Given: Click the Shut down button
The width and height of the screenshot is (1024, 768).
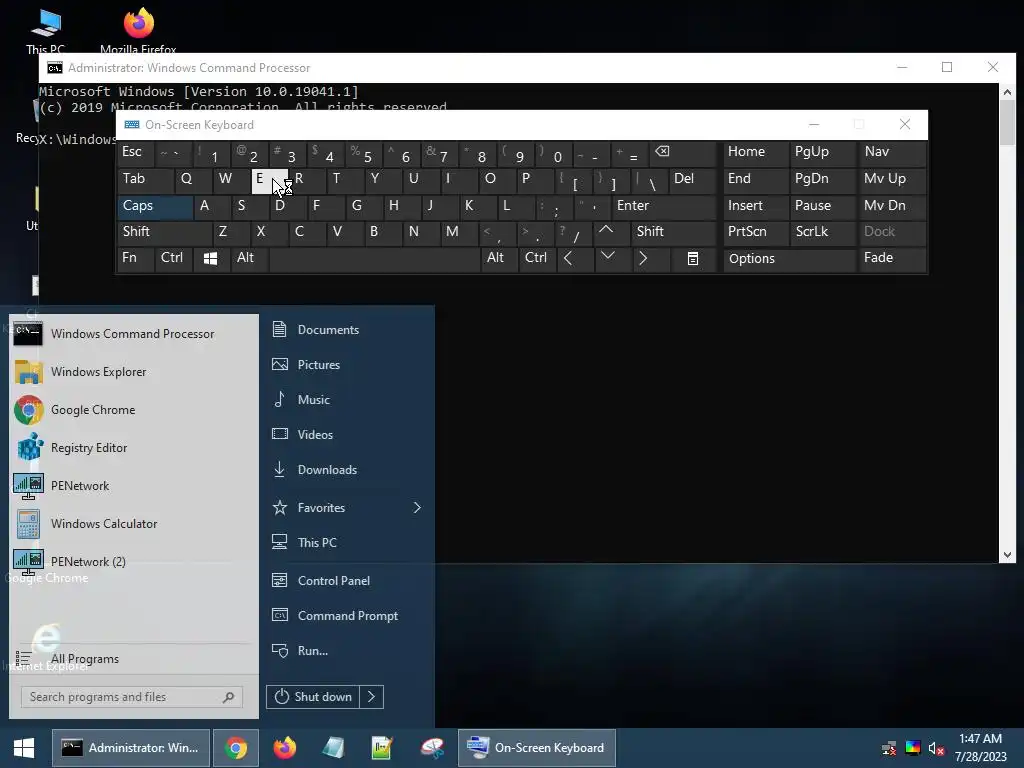Looking at the screenshot, I should point(313,697).
